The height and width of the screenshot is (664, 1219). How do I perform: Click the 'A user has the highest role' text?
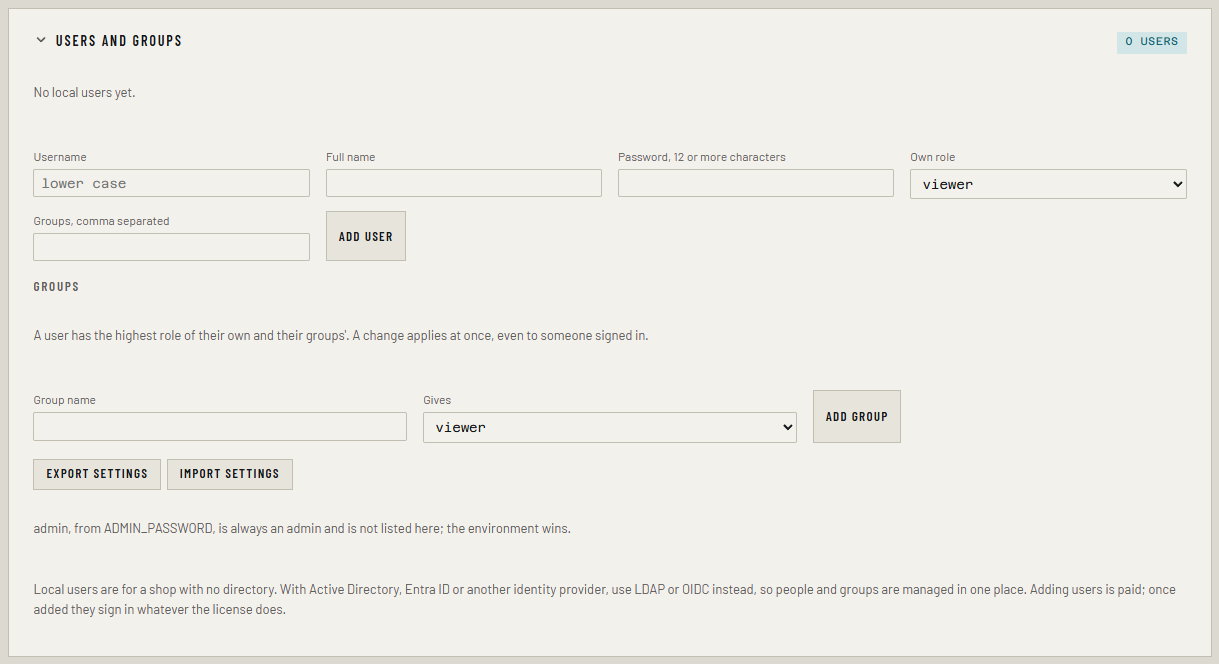341,336
